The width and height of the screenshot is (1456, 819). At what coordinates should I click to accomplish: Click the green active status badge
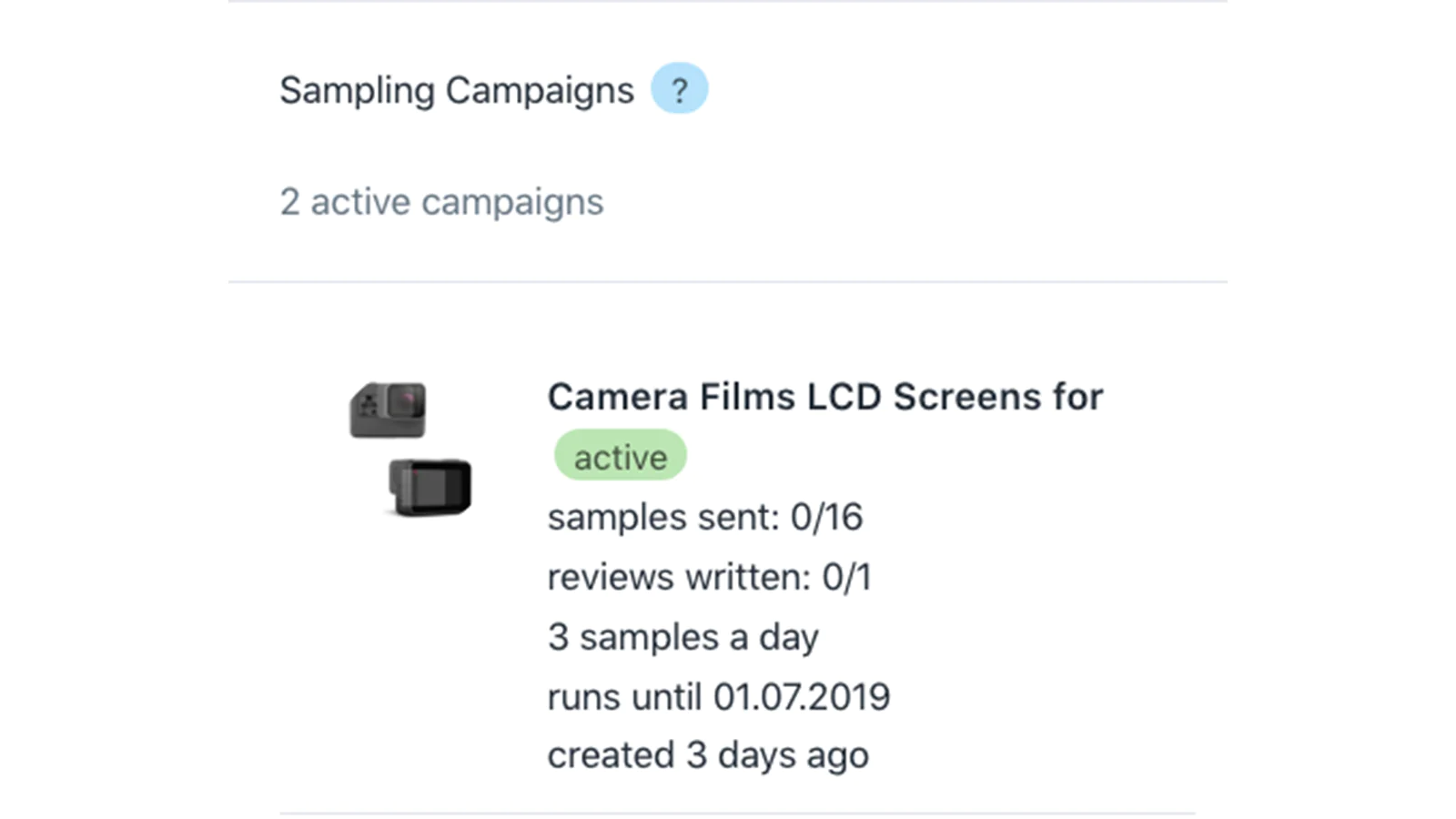click(x=621, y=456)
